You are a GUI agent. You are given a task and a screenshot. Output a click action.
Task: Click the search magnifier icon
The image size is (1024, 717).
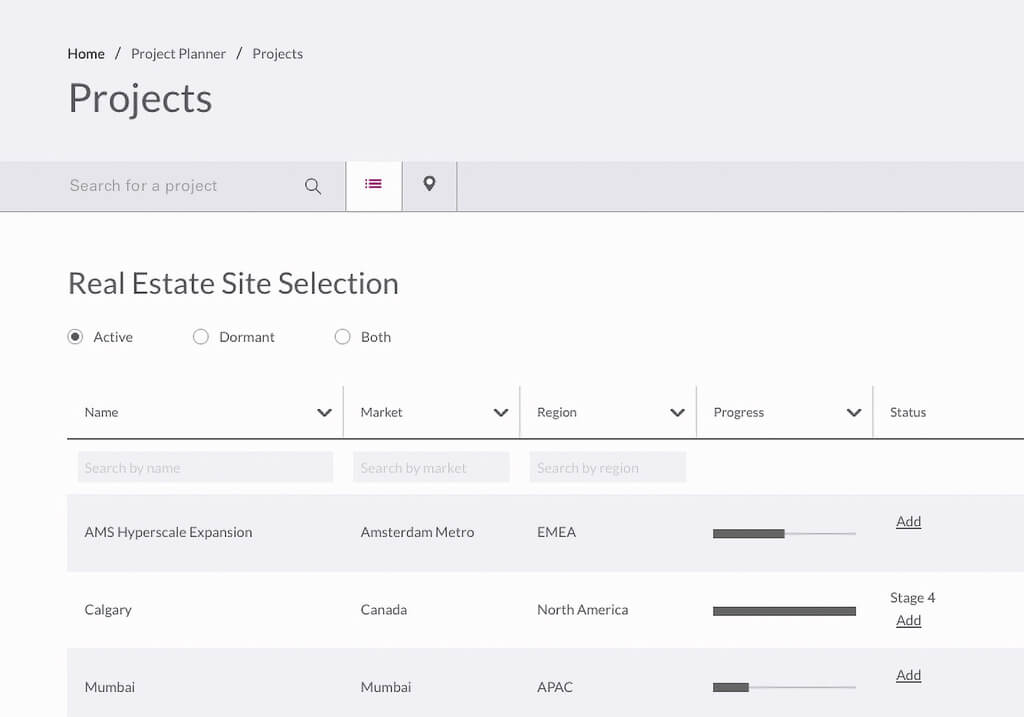(x=313, y=186)
